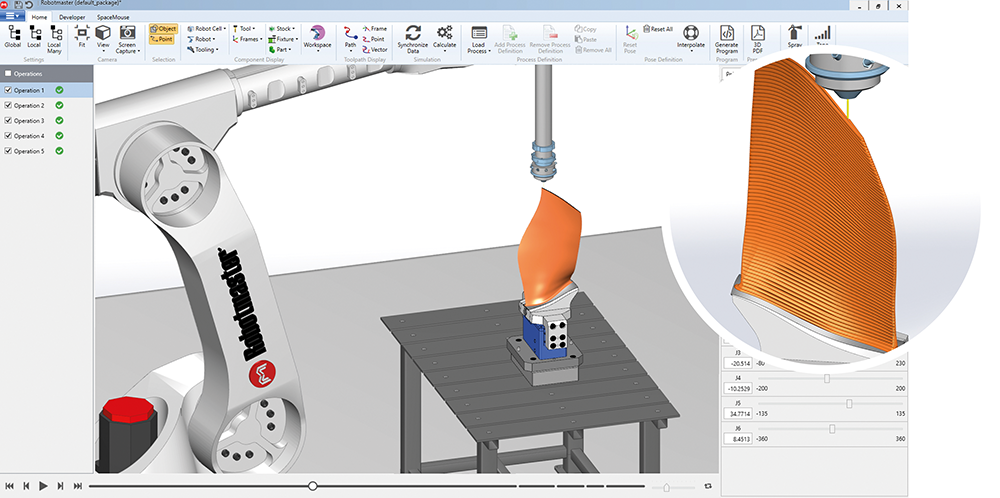
Task: Select the Local settings icon
Action: 34,37
